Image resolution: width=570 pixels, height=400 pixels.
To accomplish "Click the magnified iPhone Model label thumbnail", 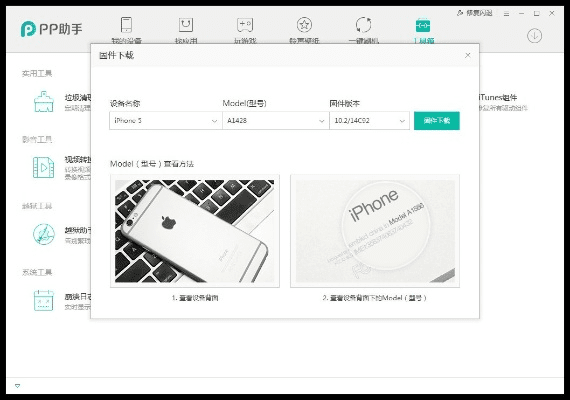I will pyautogui.click(x=375, y=231).
